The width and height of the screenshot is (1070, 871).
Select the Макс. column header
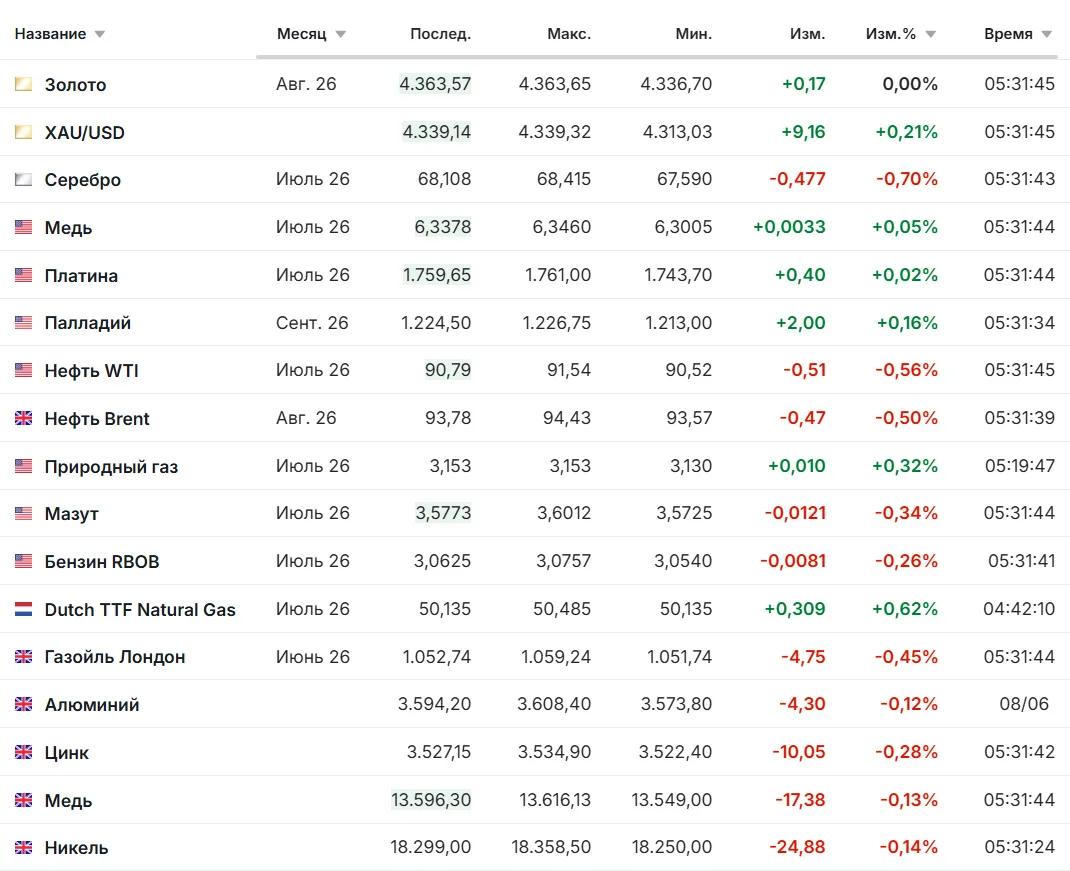pyautogui.click(x=569, y=34)
